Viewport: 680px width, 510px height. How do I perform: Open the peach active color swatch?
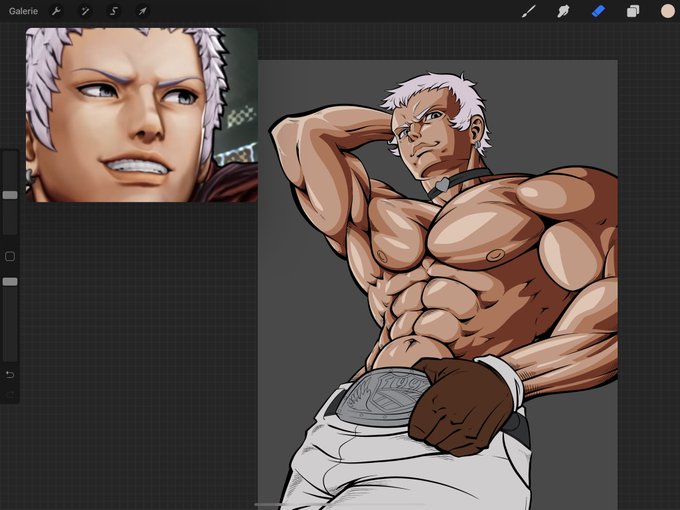point(667,11)
